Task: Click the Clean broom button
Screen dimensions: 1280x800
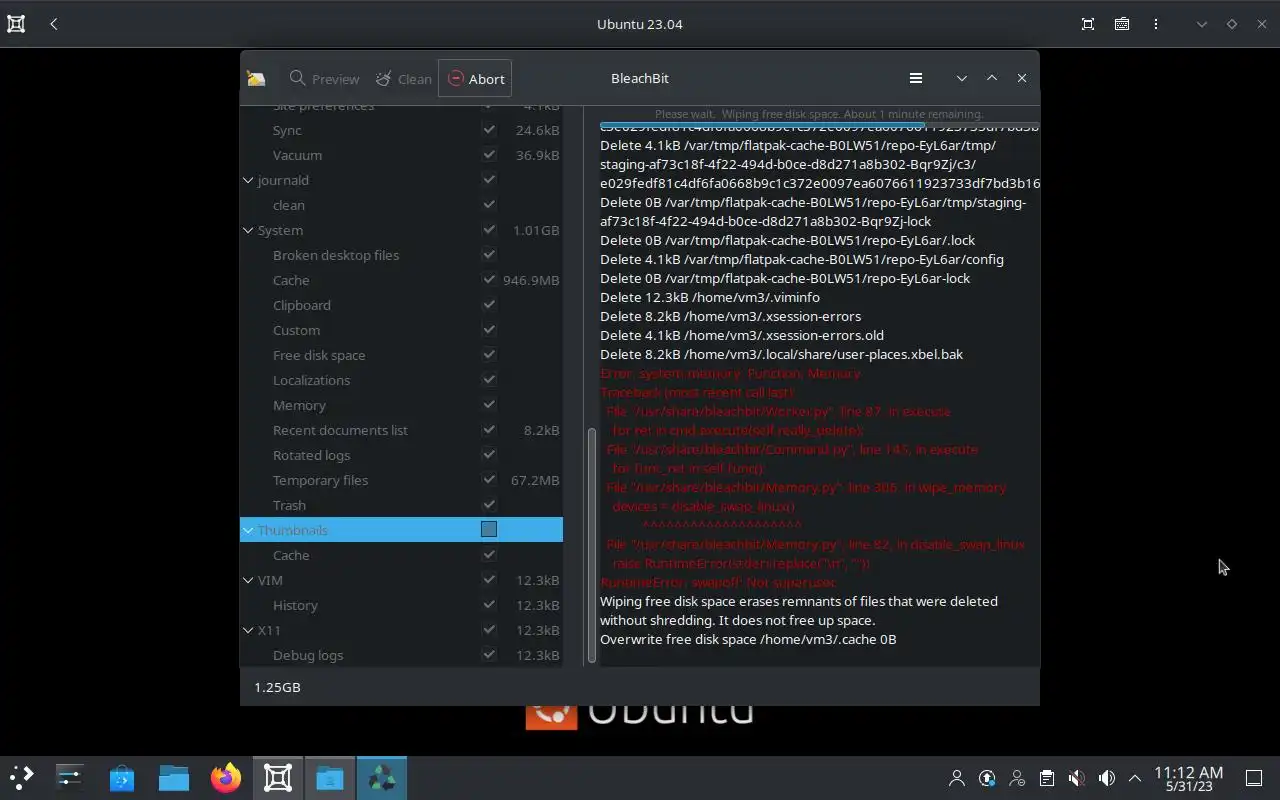Action: click(x=404, y=78)
